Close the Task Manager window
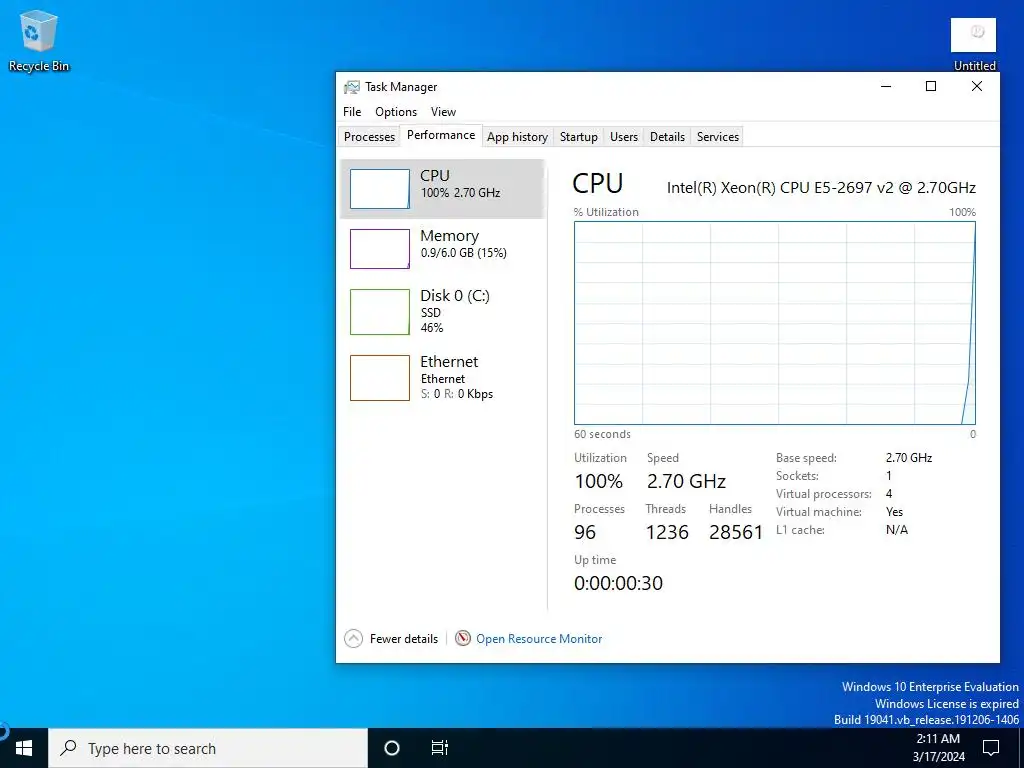 point(976,86)
